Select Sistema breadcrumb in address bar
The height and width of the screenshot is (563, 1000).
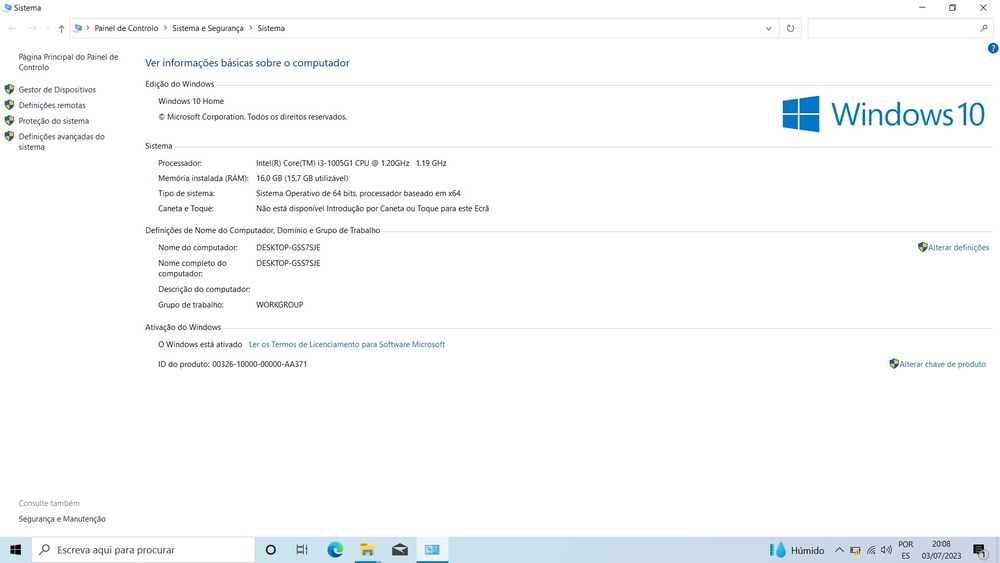(271, 28)
